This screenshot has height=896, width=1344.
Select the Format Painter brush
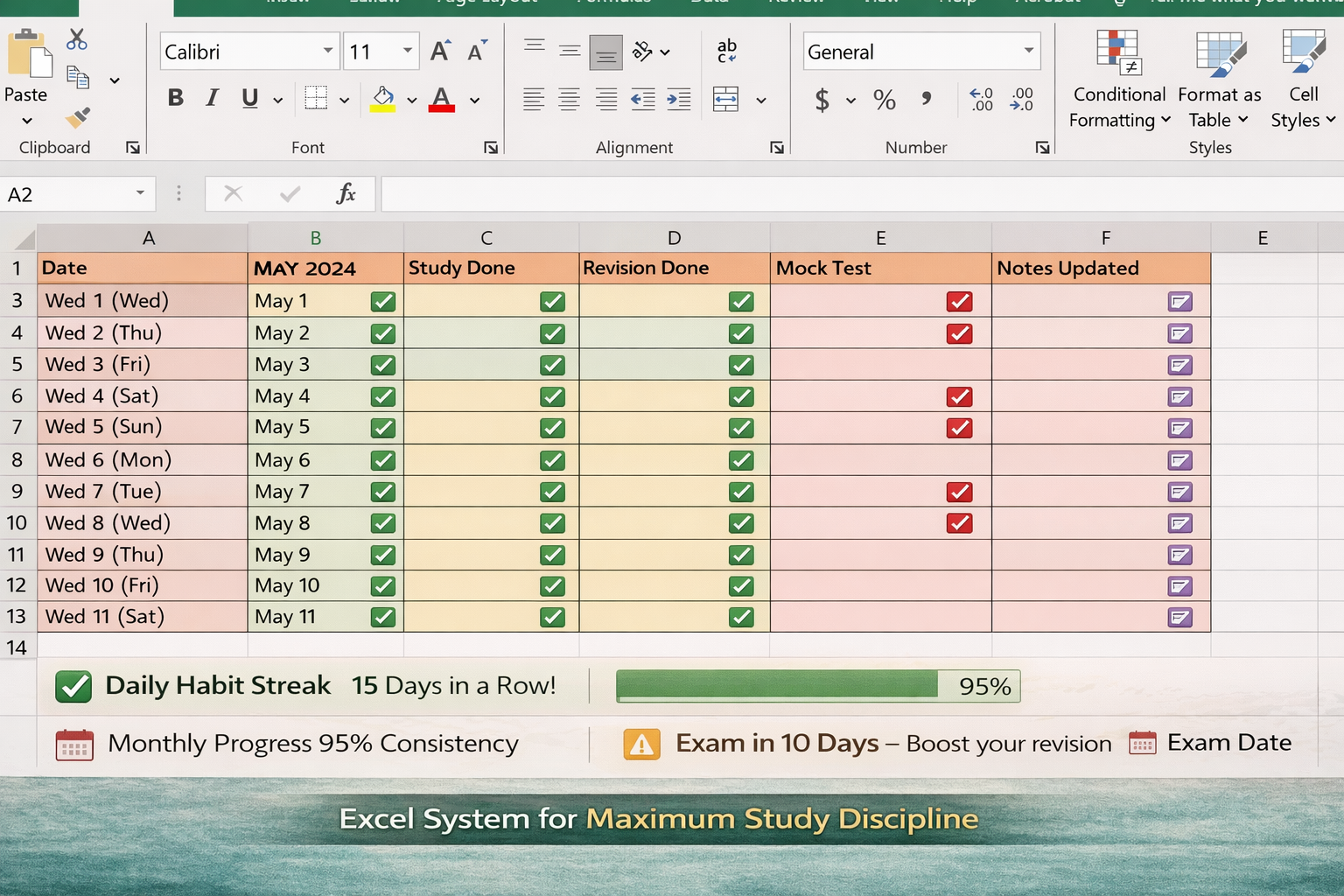tap(78, 116)
